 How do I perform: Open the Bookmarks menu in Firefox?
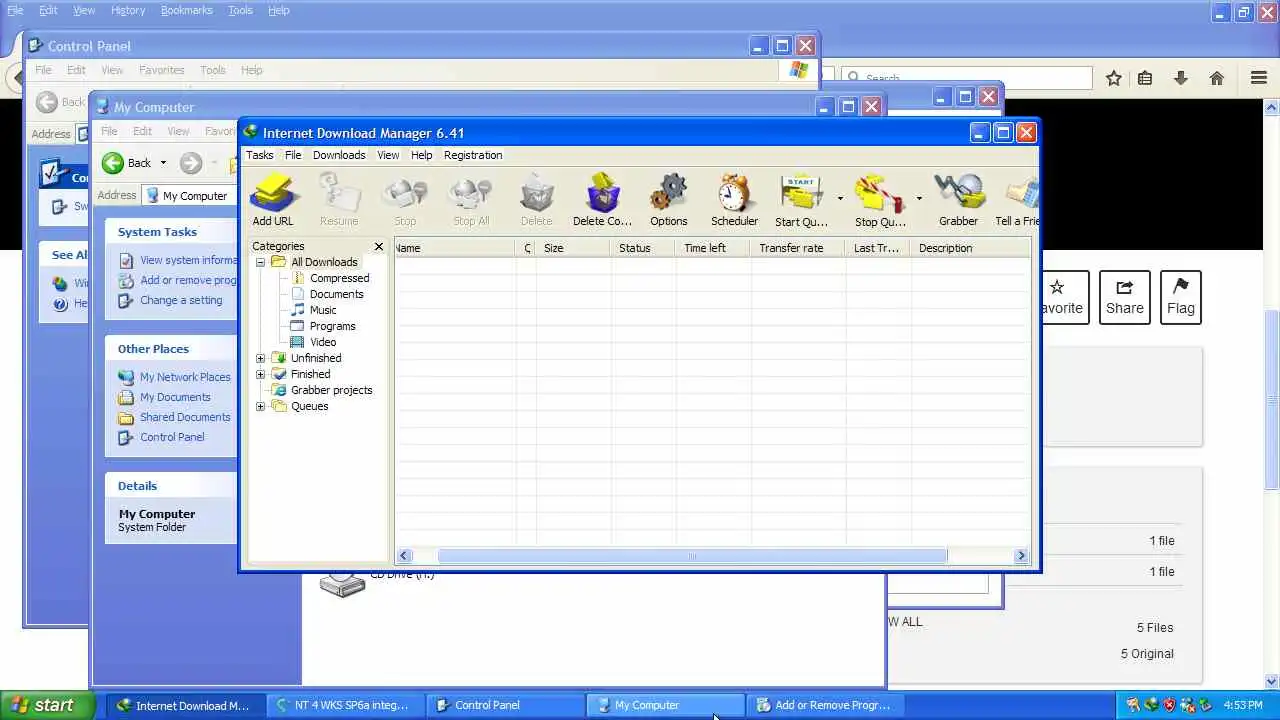point(186,10)
